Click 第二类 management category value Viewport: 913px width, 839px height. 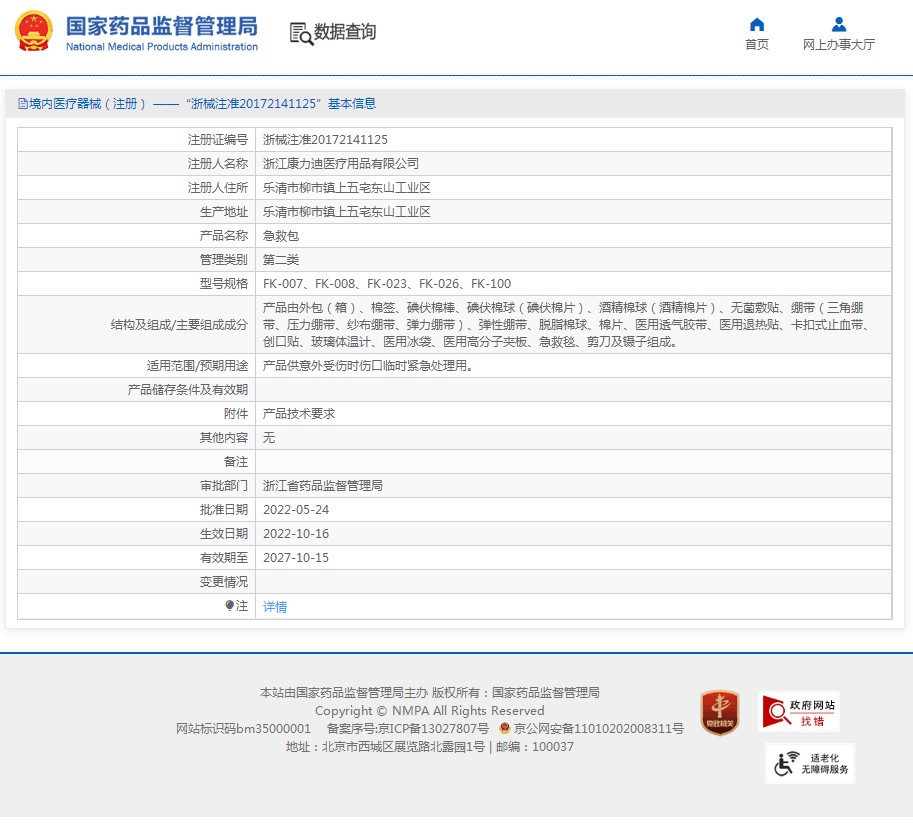coord(281,260)
